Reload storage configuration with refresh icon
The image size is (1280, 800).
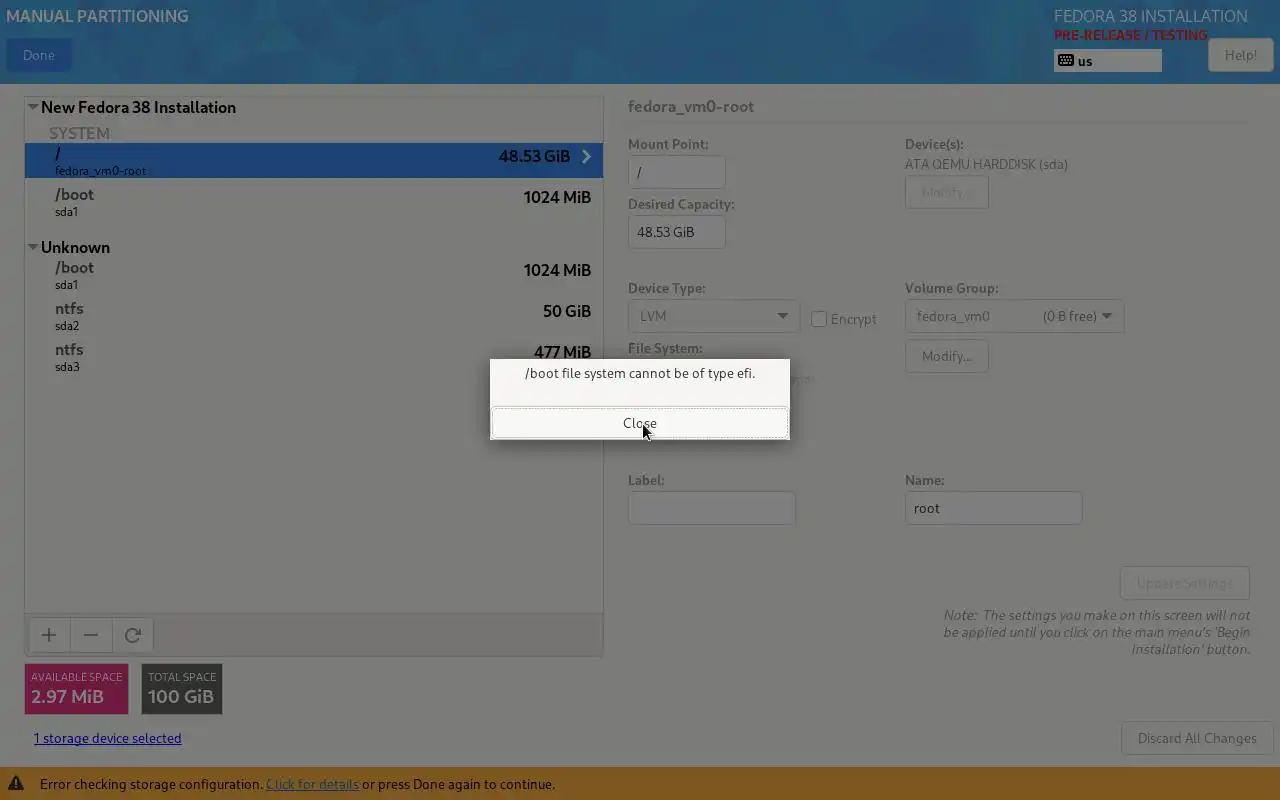(133, 635)
